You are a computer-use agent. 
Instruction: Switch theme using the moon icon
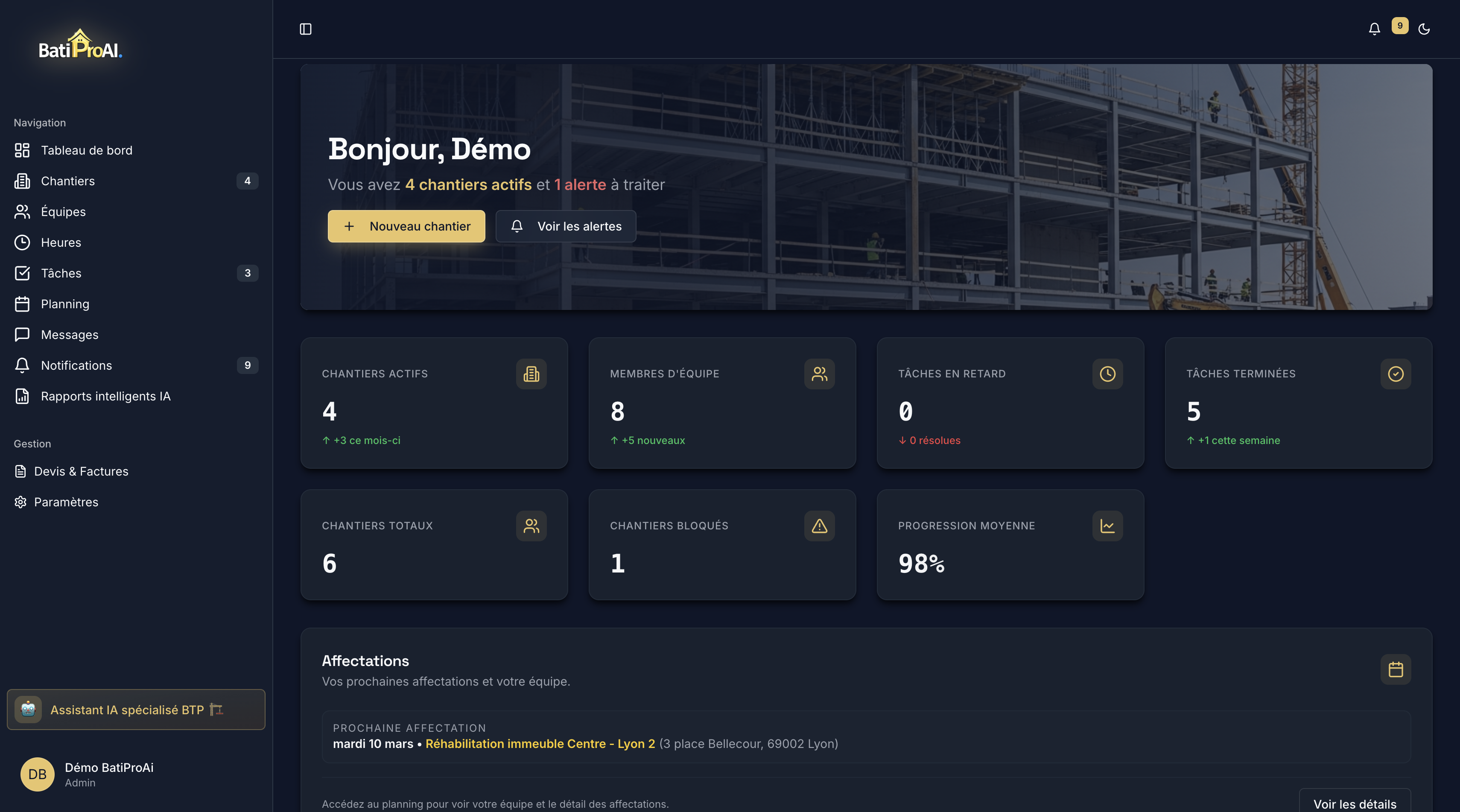coord(1424,29)
